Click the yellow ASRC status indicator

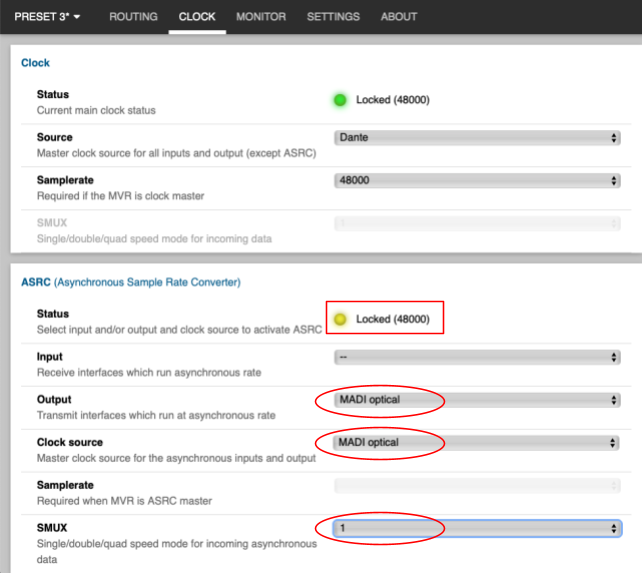(x=340, y=319)
